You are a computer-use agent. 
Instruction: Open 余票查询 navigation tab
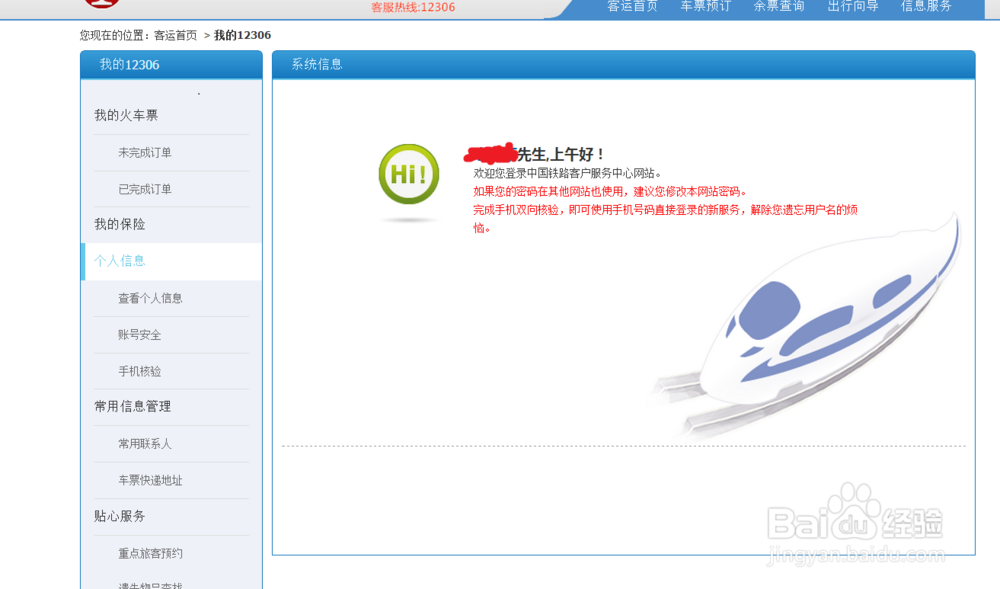779,6
